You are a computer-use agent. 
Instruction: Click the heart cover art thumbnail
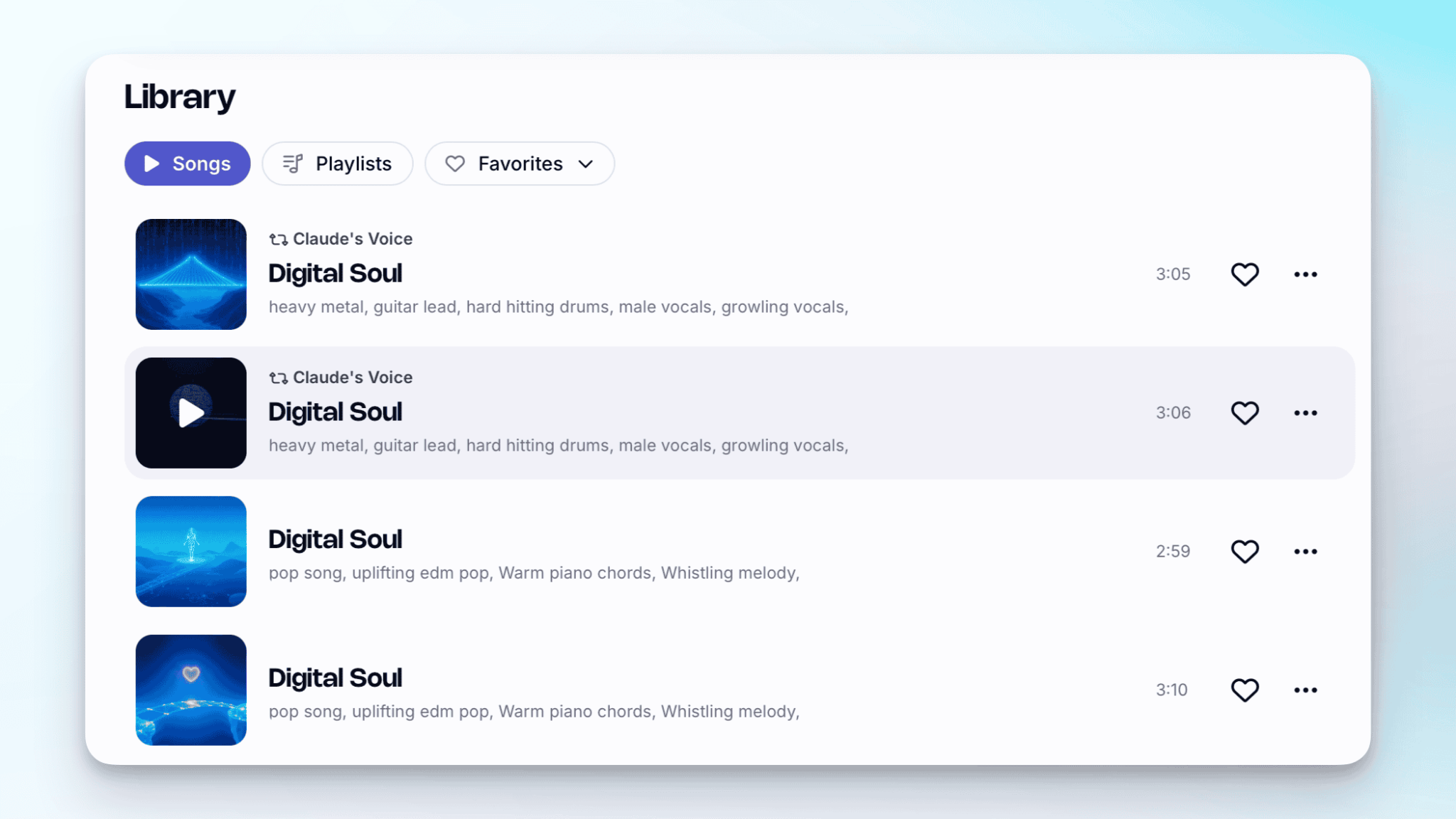point(191,690)
